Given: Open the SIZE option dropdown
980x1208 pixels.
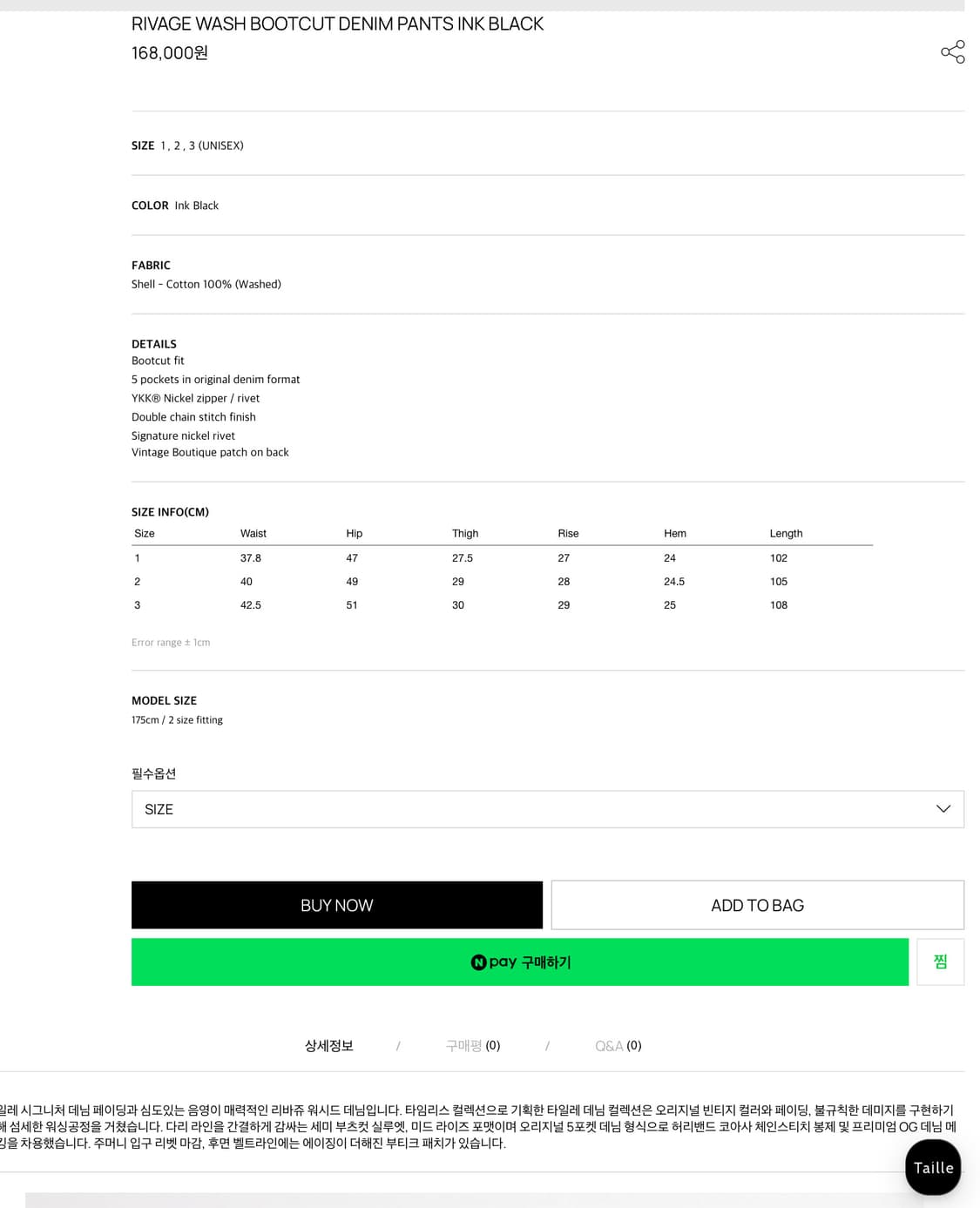Looking at the screenshot, I should [547, 809].
